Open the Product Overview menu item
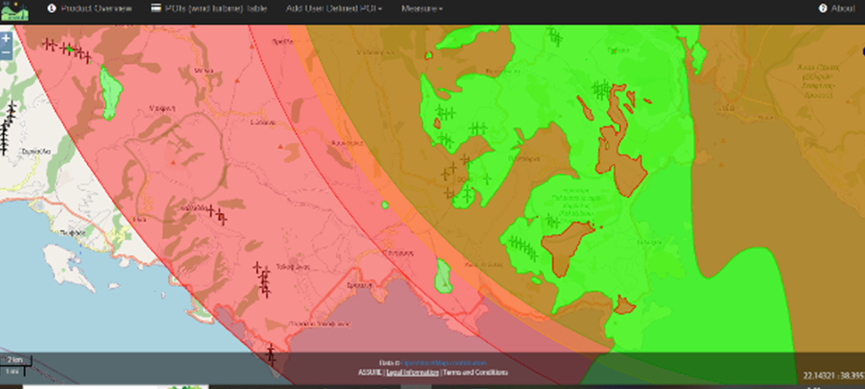 tap(96, 9)
